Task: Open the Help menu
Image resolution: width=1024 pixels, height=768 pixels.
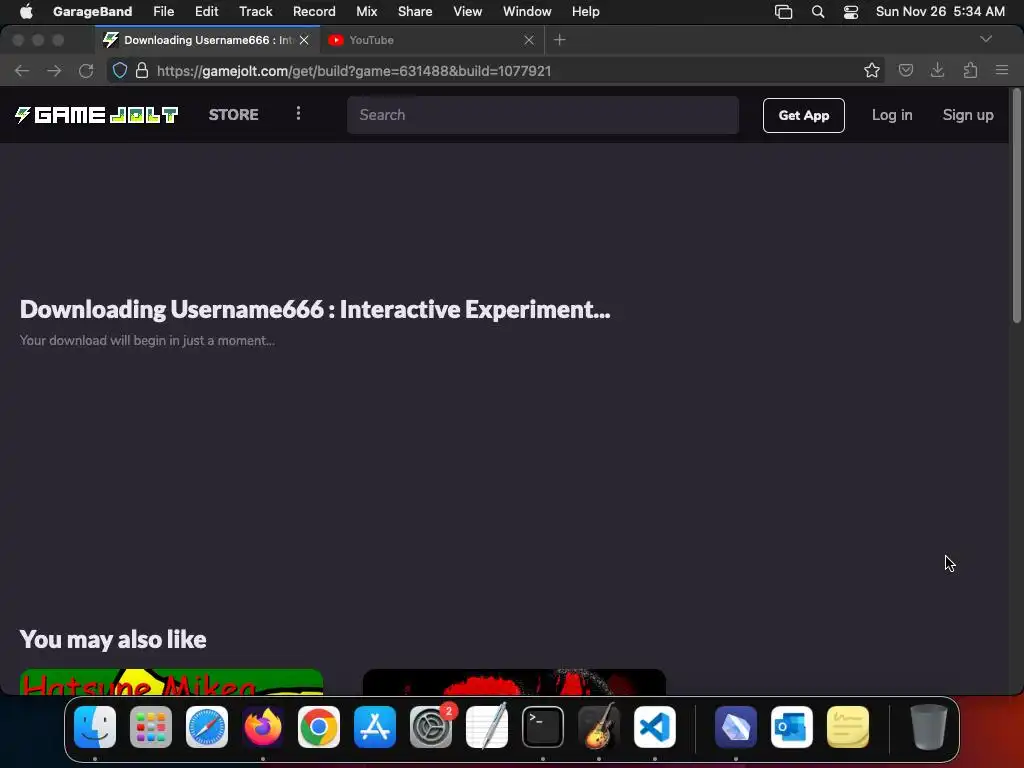Action: (586, 11)
